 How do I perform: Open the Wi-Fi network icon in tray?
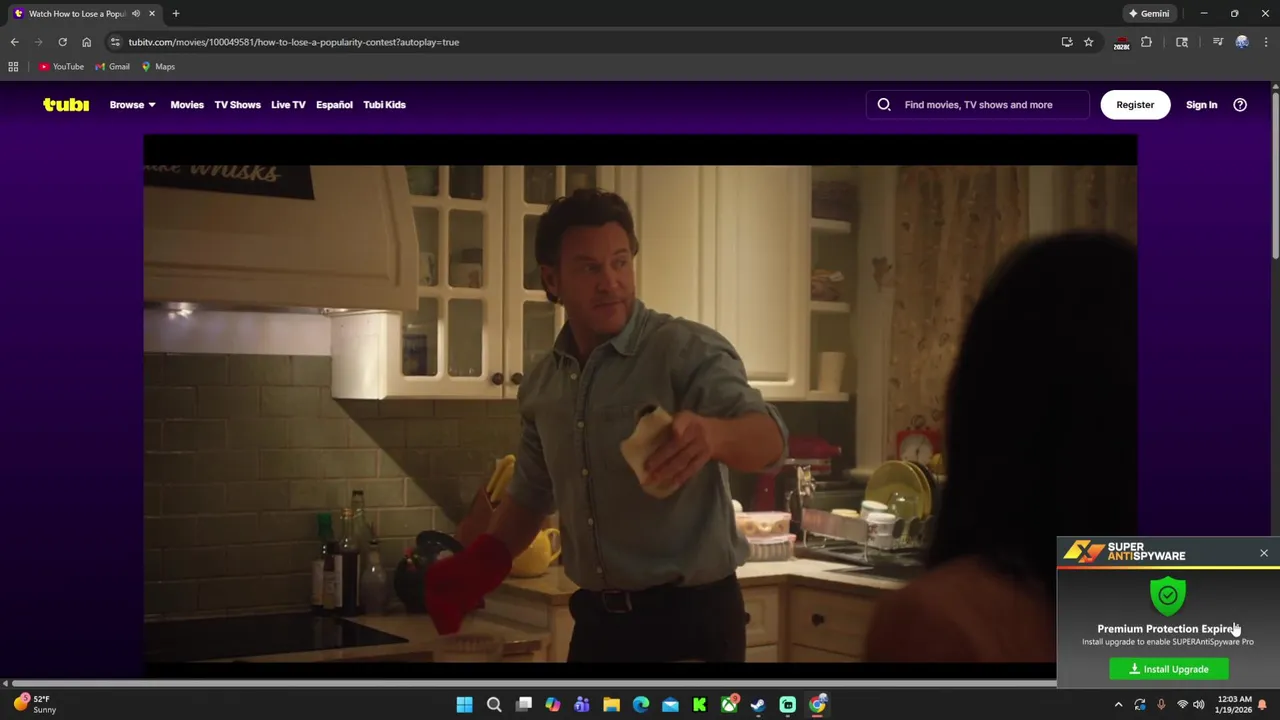(1182, 705)
